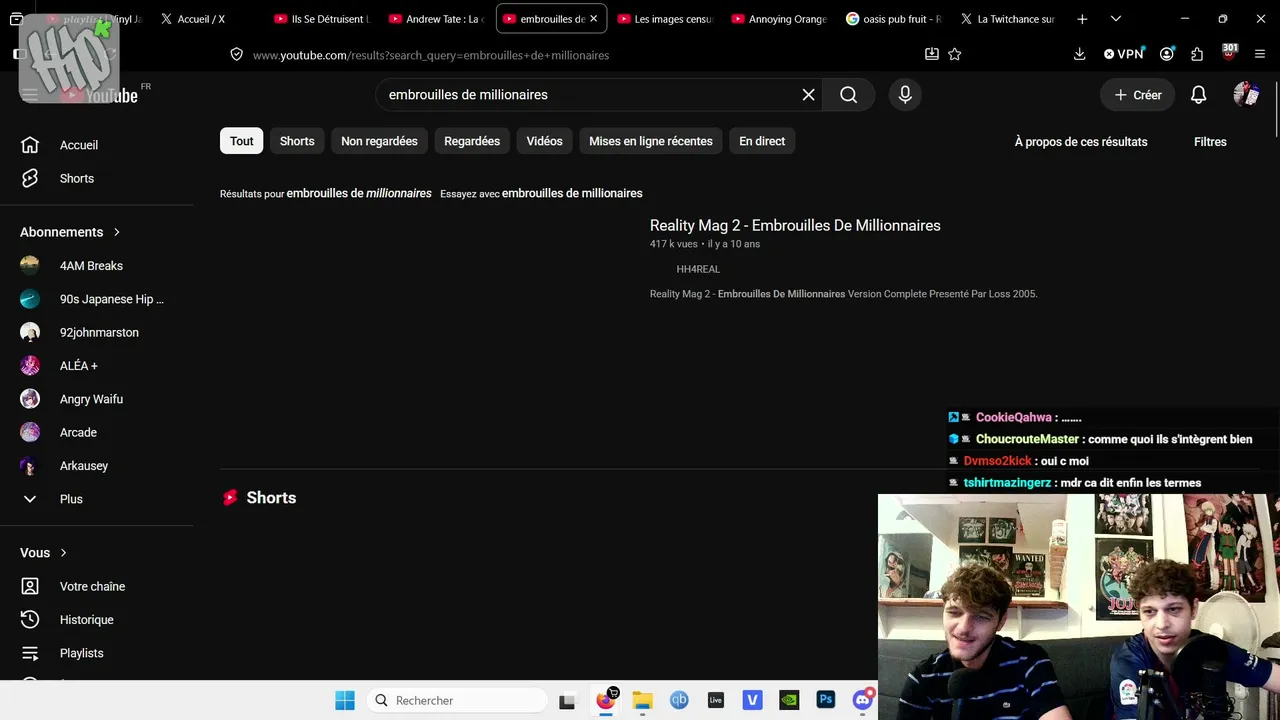This screenshot has height=720, width=1280.
Task: Open Photoshop from the taskbar
Action: click(826, 700)
